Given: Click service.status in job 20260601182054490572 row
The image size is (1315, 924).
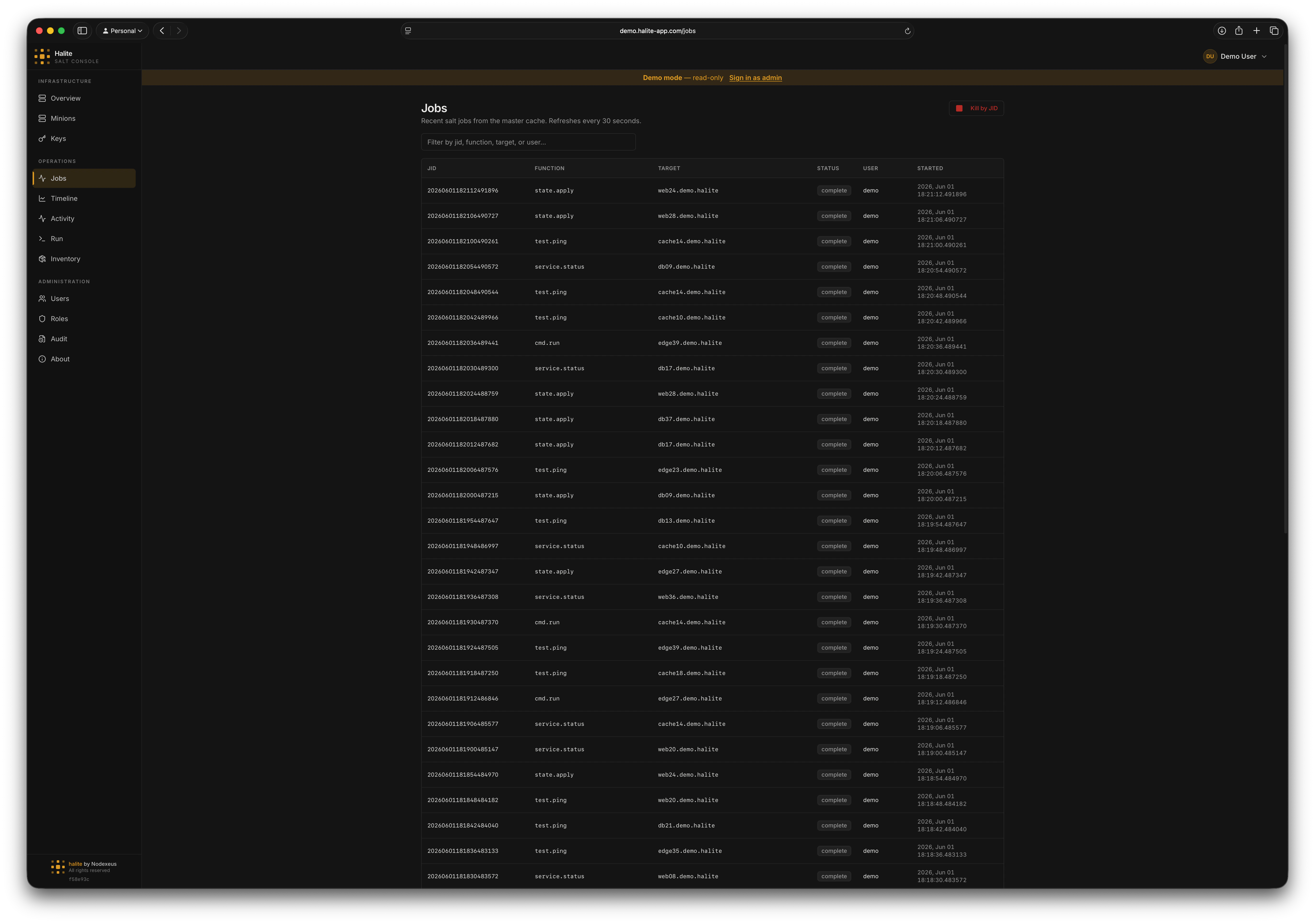Looking at the screenshot, I should (x=559, y=267).
